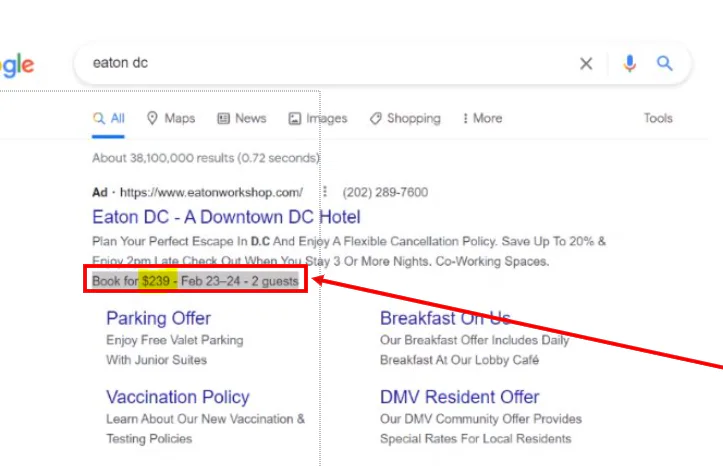This screenshot has height=466, width=723.
Task: Open the DMV Resident Offer sitelink
Action: [x=459, y=397]
